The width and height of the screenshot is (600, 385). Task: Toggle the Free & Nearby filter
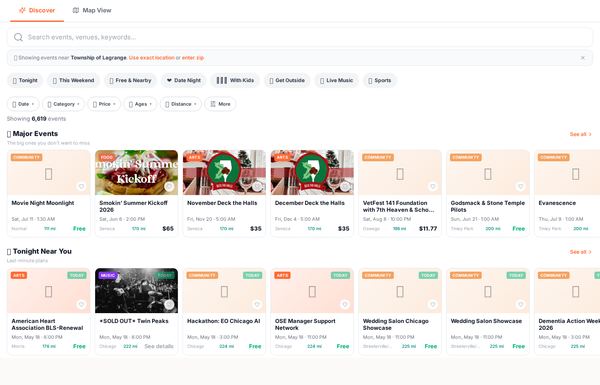tap(130, 80)
